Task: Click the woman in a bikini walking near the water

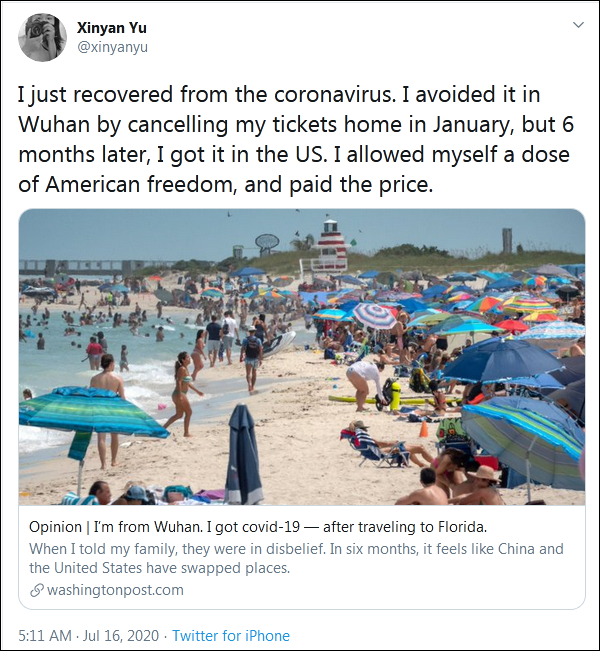Action: pos(181,391)
